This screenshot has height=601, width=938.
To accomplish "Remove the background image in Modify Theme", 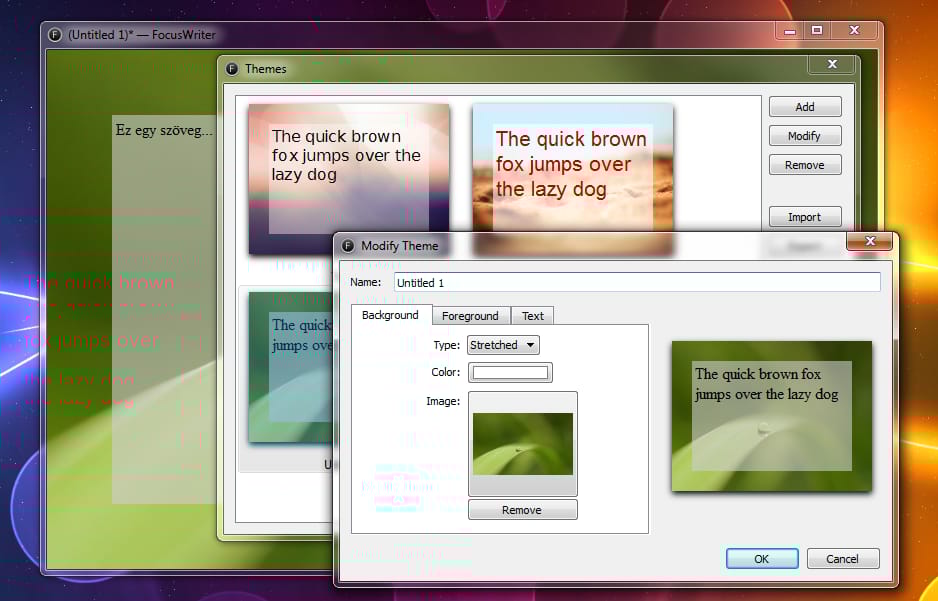I will (522, 510).
